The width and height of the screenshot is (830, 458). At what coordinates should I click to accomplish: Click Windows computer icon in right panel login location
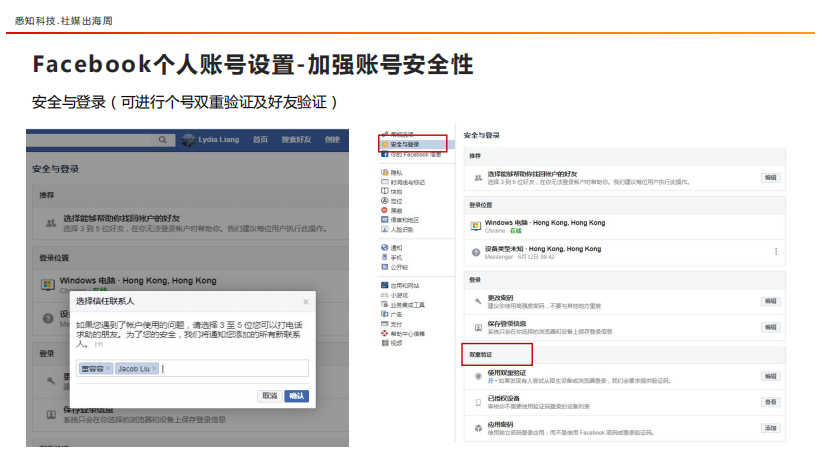(x=475, y=226)
